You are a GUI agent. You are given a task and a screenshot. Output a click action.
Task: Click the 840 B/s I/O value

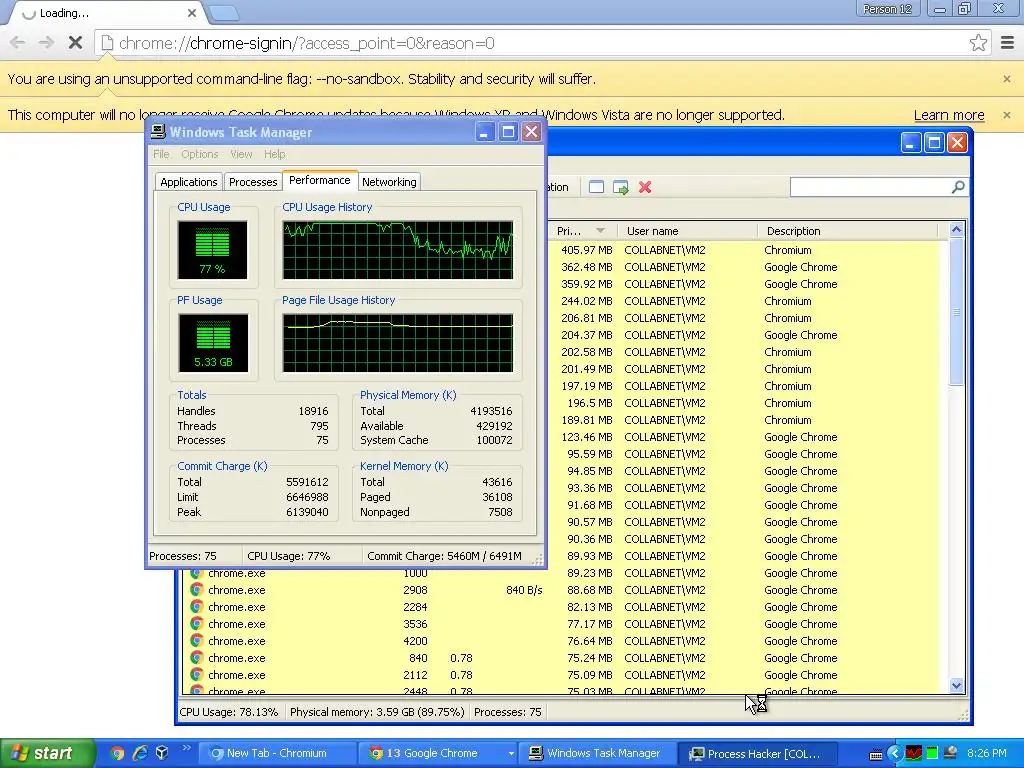pos(524,590)
